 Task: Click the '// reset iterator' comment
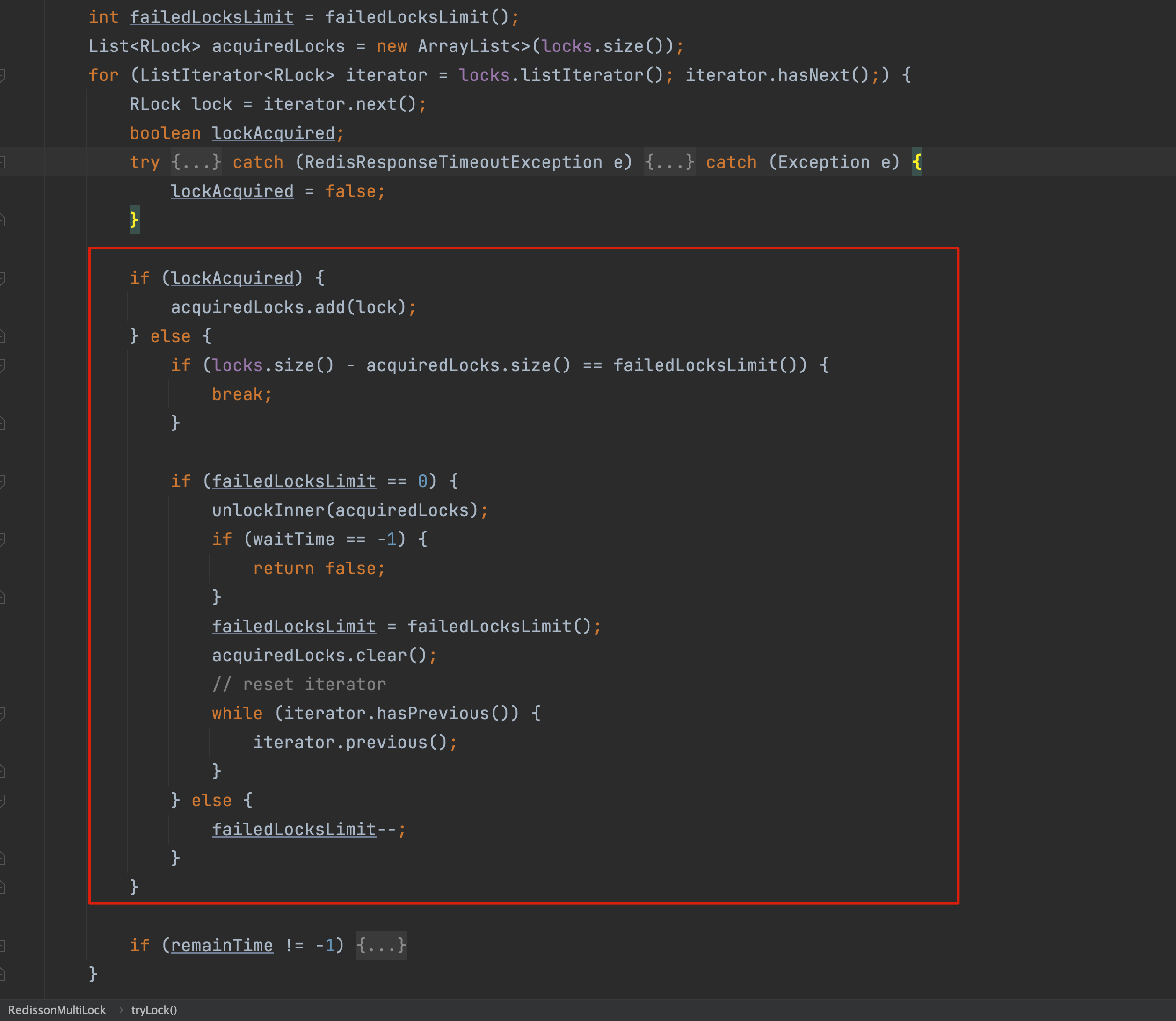[x=299, y=684]
